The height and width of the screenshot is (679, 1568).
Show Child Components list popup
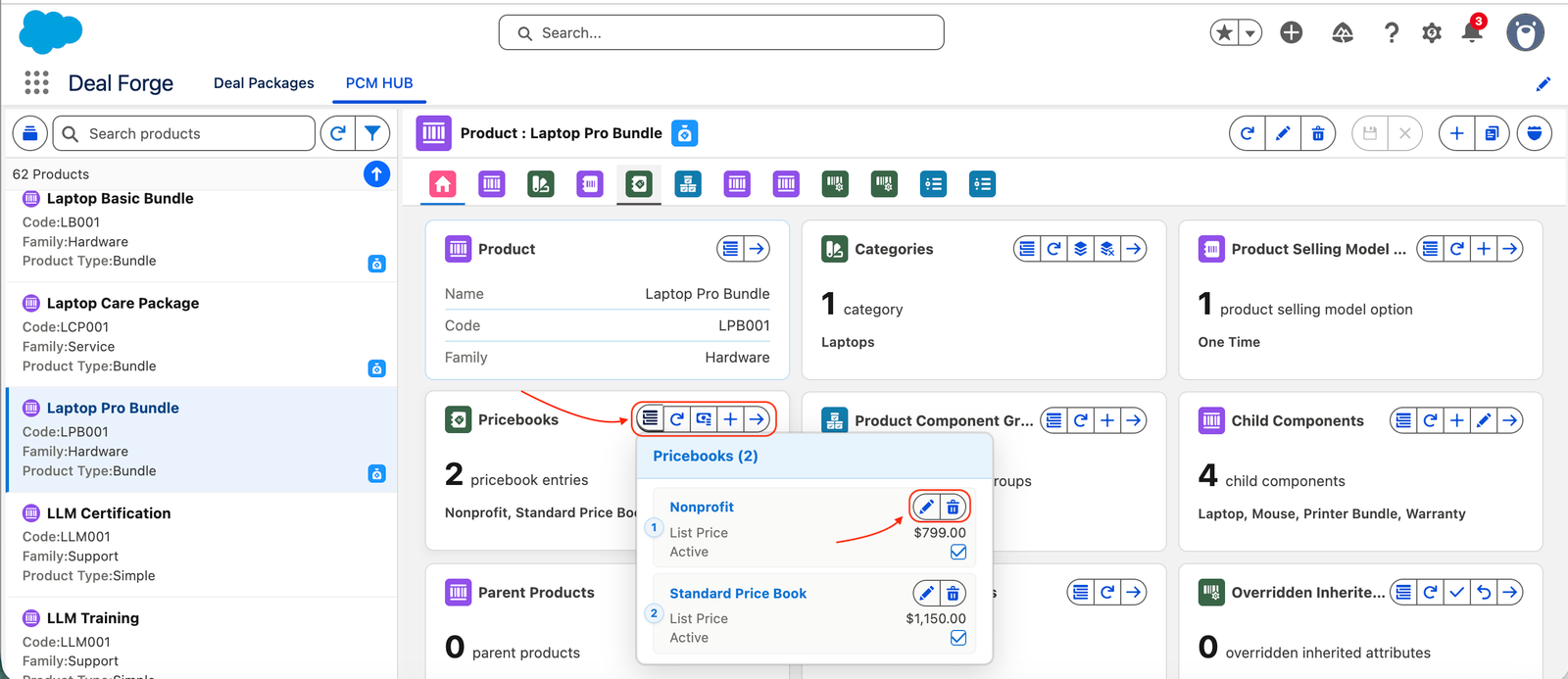[1404, 420]
